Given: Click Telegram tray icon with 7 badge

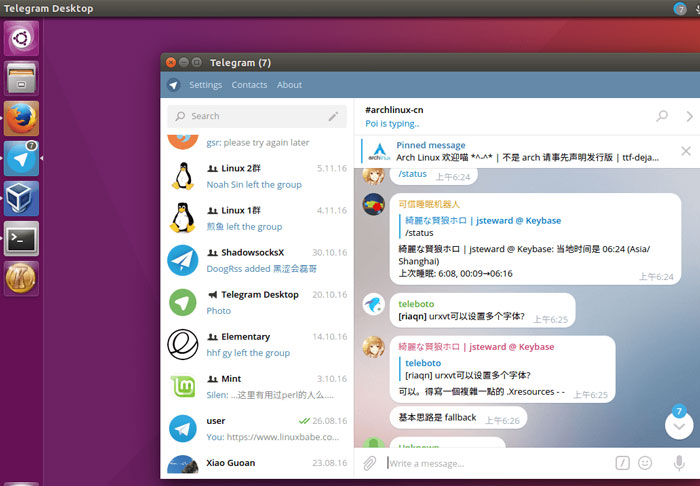Looking at the screenshot, I should tap(680, 8).
